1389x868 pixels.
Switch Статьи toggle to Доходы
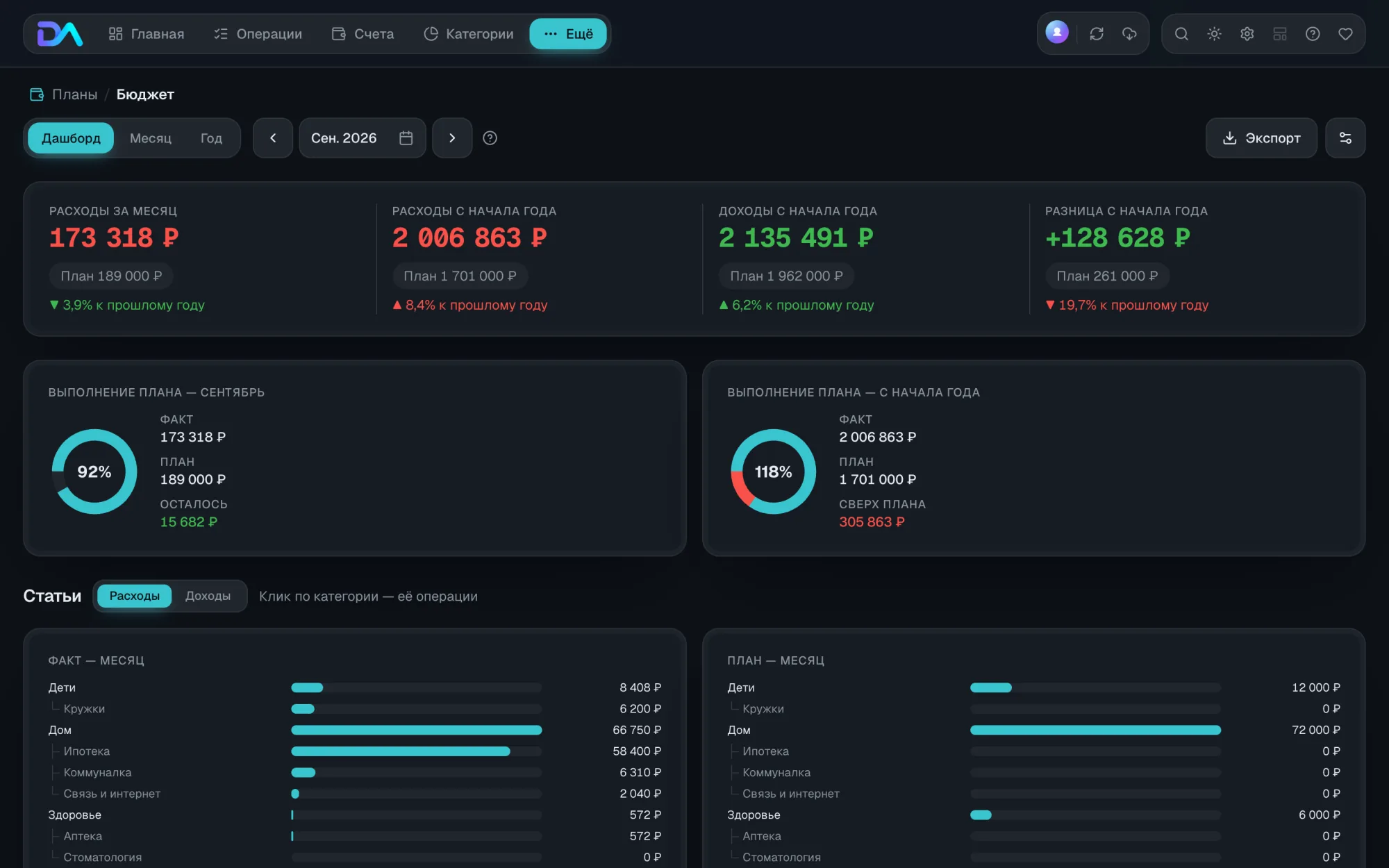pos(208,596)
